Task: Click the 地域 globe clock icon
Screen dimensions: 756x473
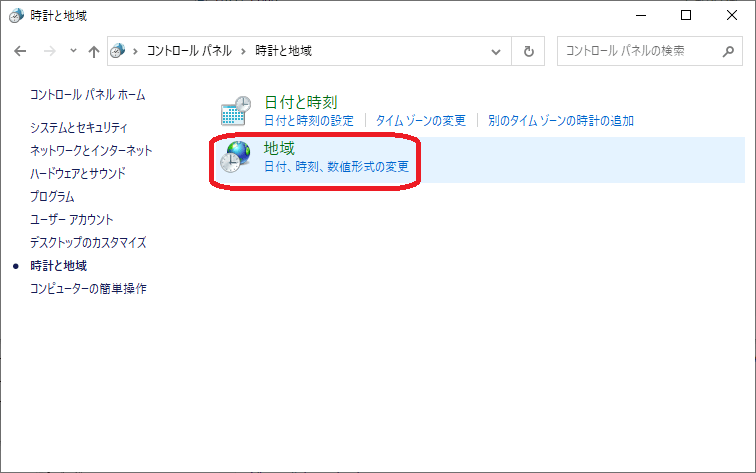Action: (x=236, y=157)
